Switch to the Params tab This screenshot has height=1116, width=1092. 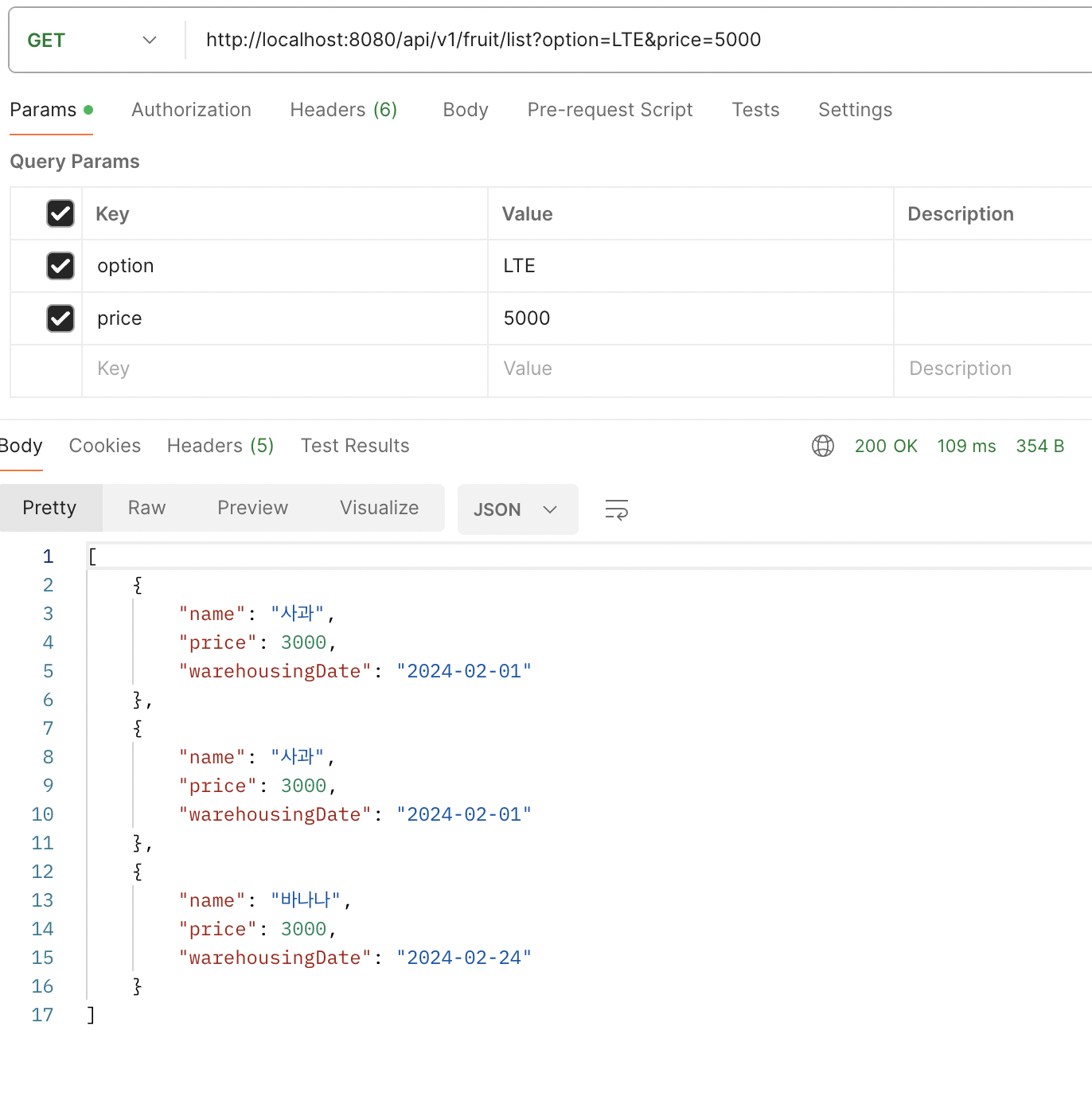[51, 110]
